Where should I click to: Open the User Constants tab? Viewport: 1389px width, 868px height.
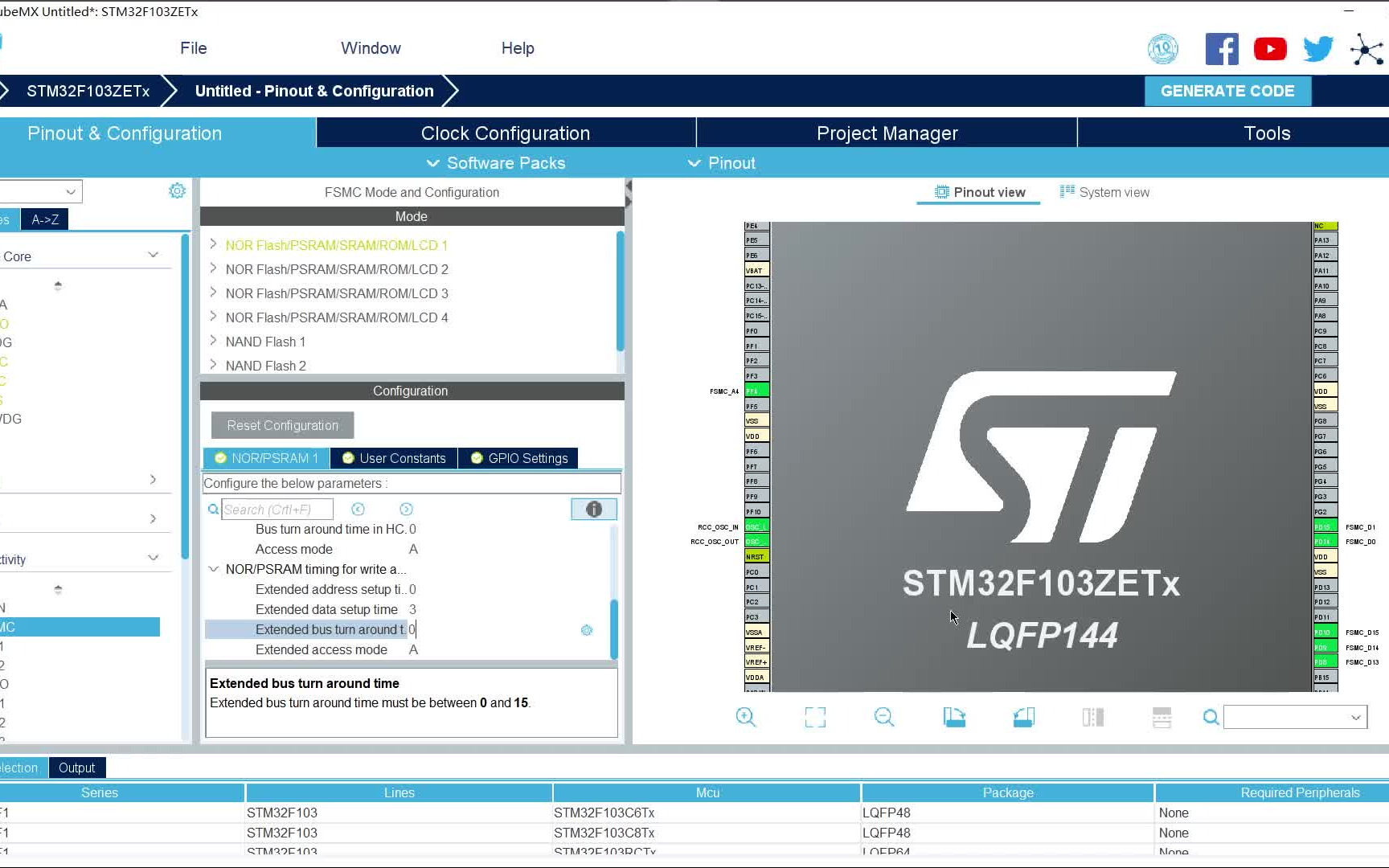point(394,458)
